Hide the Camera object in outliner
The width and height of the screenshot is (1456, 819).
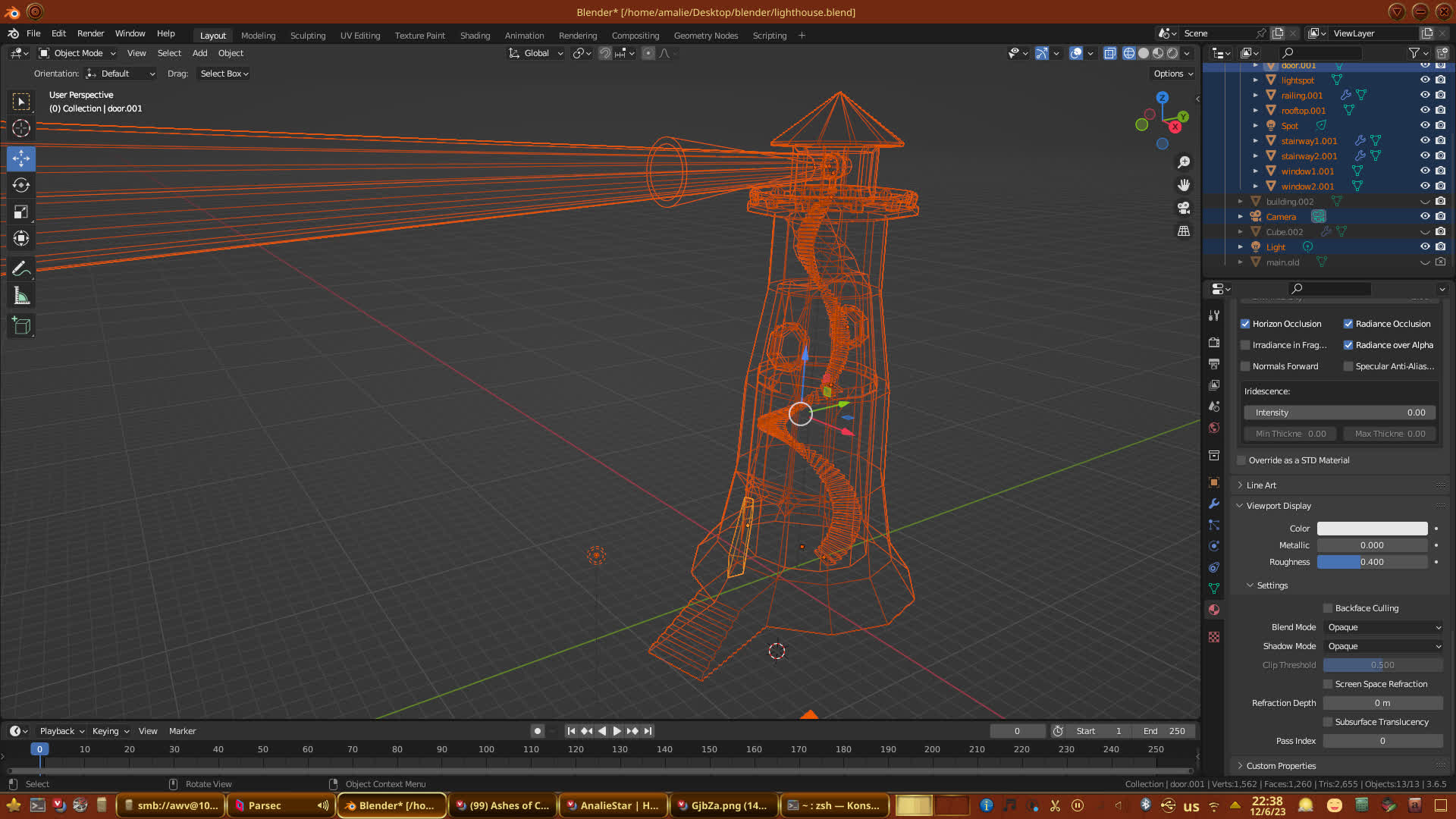(x=1425, y=216)
